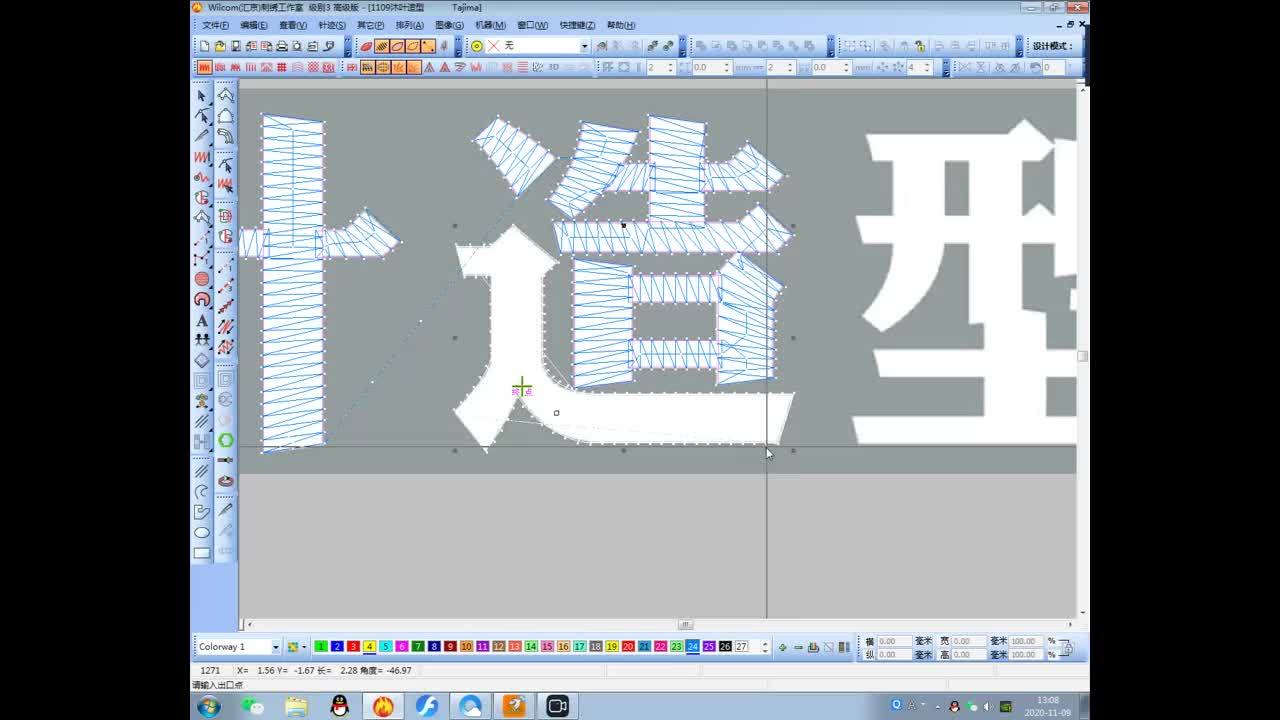Viewport: 1280px width, 720px height.
Task: Select the lettering 'A' tool in left toolbox
Action: (x=202, y=321)
